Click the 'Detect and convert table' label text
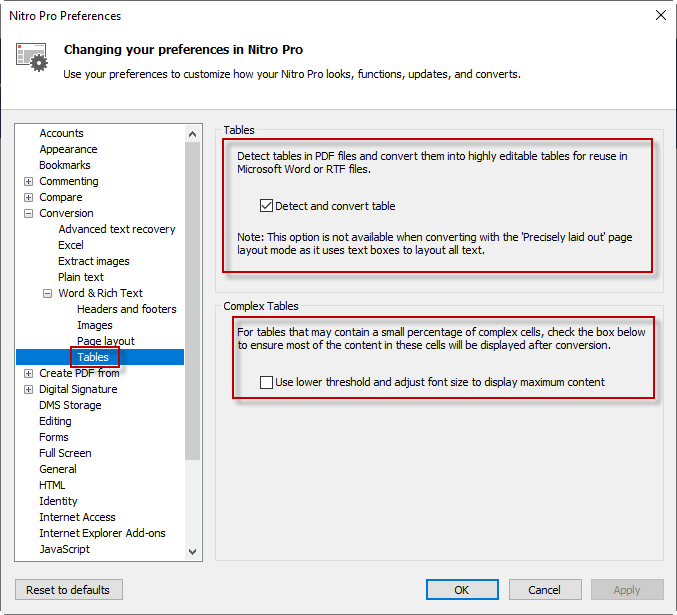Viewport: 677px width, 615px height. [335, 206]
